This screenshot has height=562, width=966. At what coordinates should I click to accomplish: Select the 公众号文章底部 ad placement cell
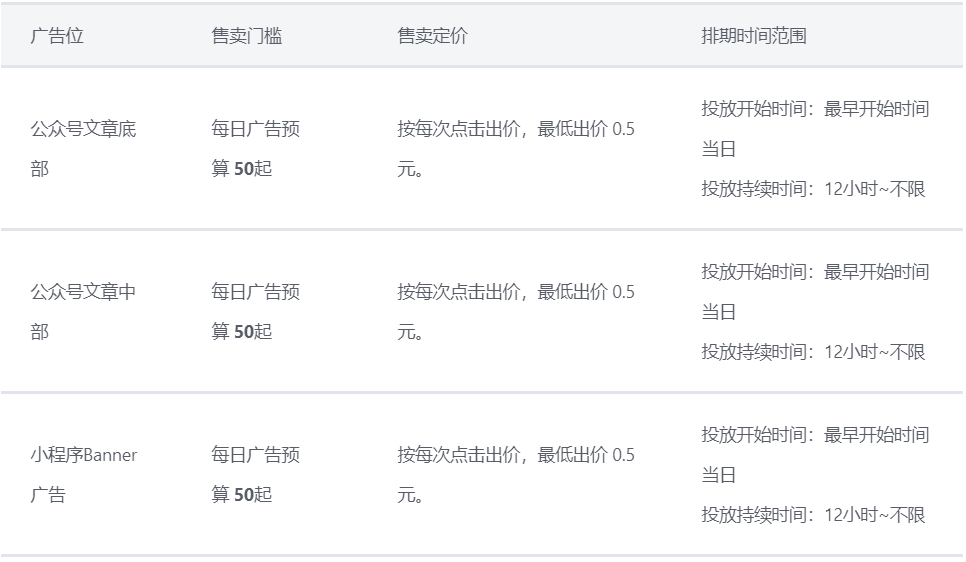[83, 149]
